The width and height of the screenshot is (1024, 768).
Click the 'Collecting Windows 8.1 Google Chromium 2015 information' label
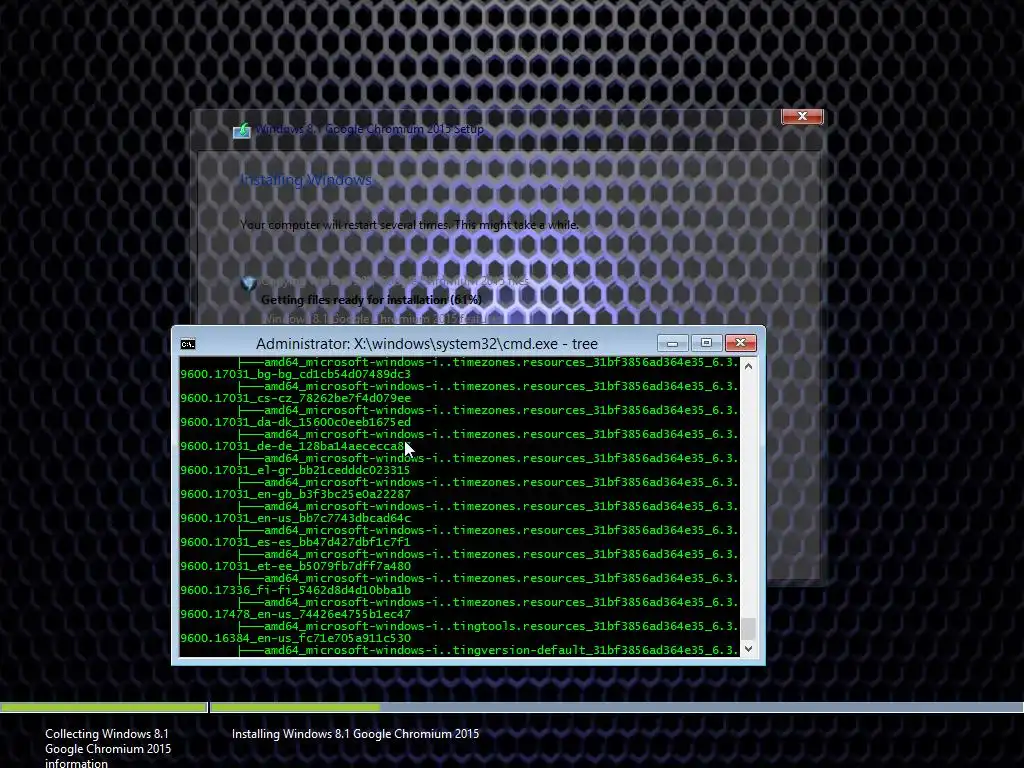point(108,748)
